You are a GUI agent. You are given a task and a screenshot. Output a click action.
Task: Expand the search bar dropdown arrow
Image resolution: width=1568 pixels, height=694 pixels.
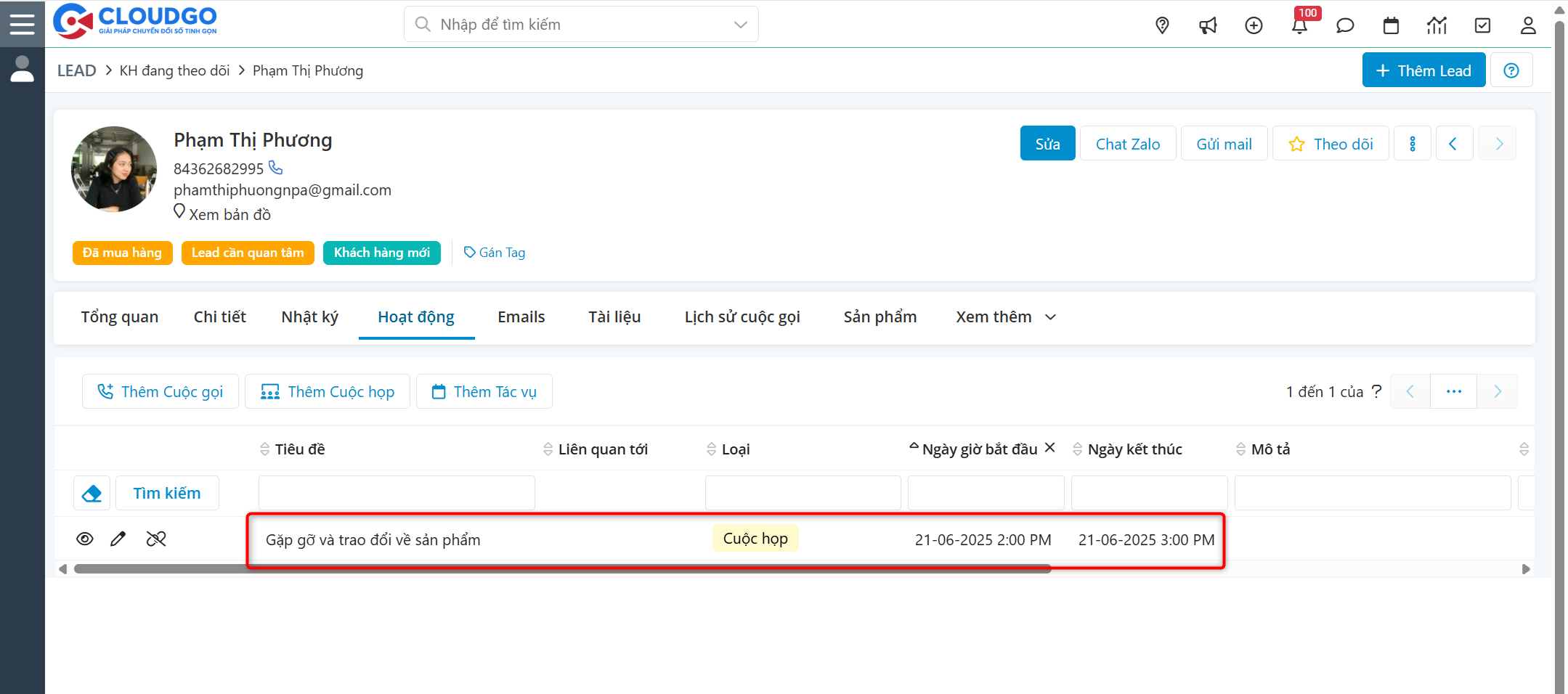pyautogui.click(x=740, y=25)
